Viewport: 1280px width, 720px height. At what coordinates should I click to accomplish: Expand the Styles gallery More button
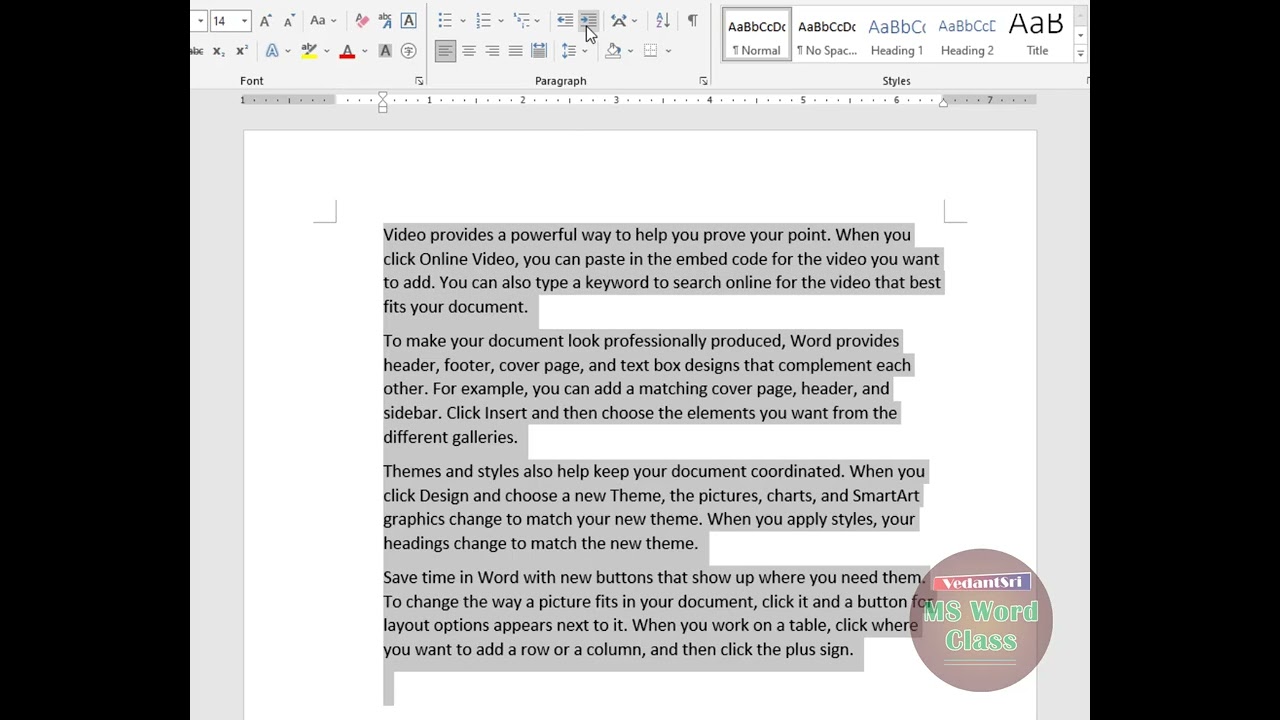(x=1080, y=53)
